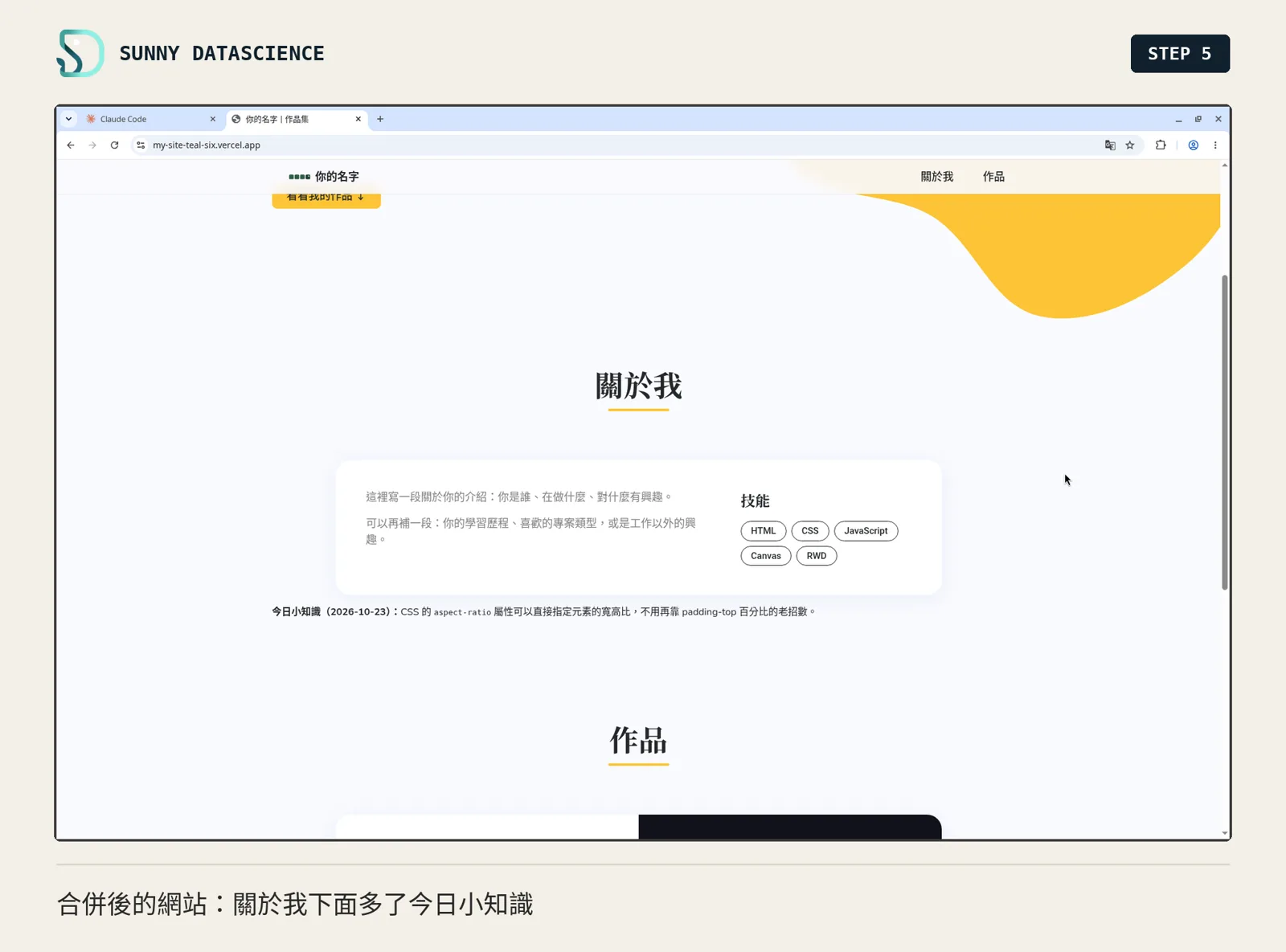The image size is (1286, 952).
Task: Close the Claude Code tab
Action: [x=213, y=119]
